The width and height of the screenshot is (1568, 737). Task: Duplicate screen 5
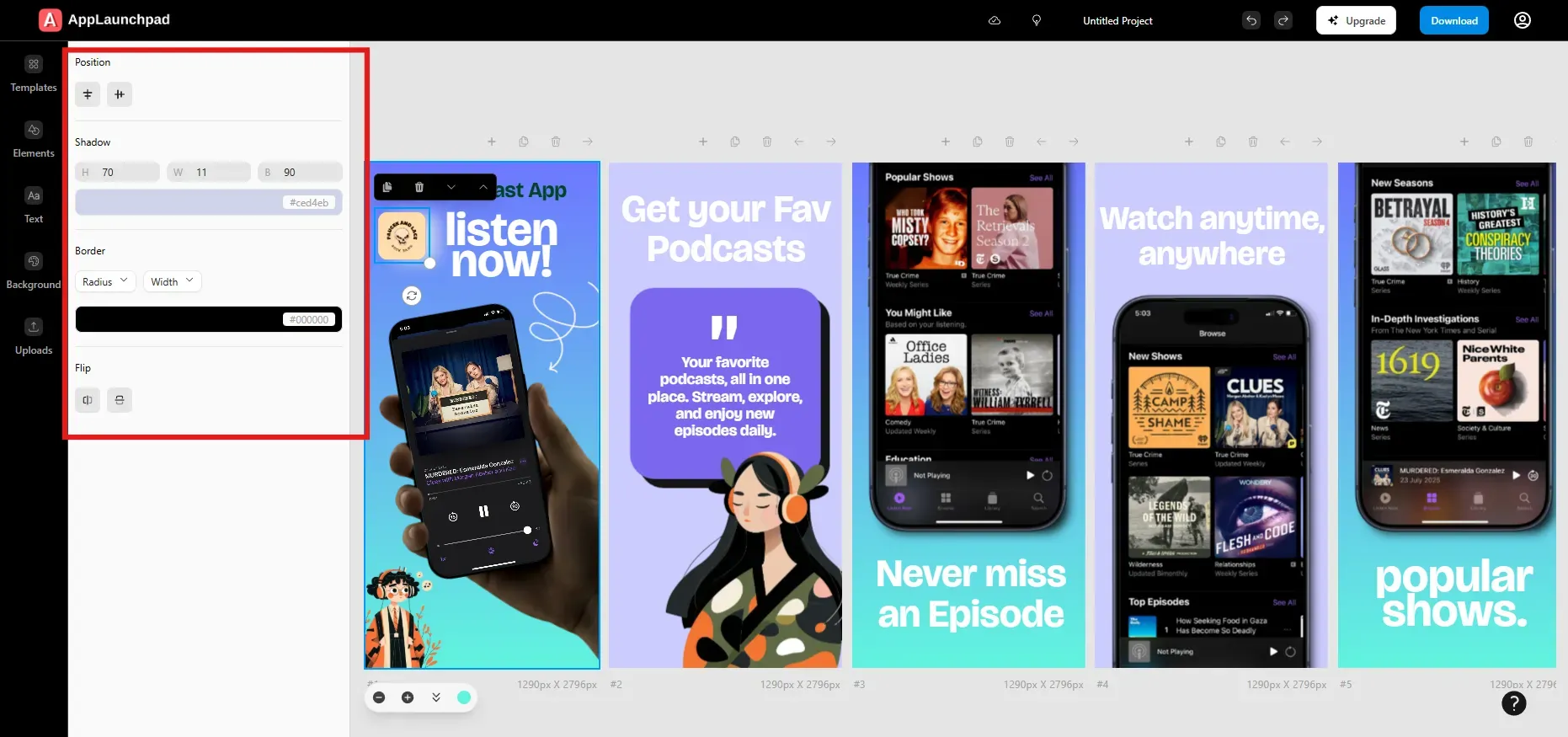click(1496, 142)
